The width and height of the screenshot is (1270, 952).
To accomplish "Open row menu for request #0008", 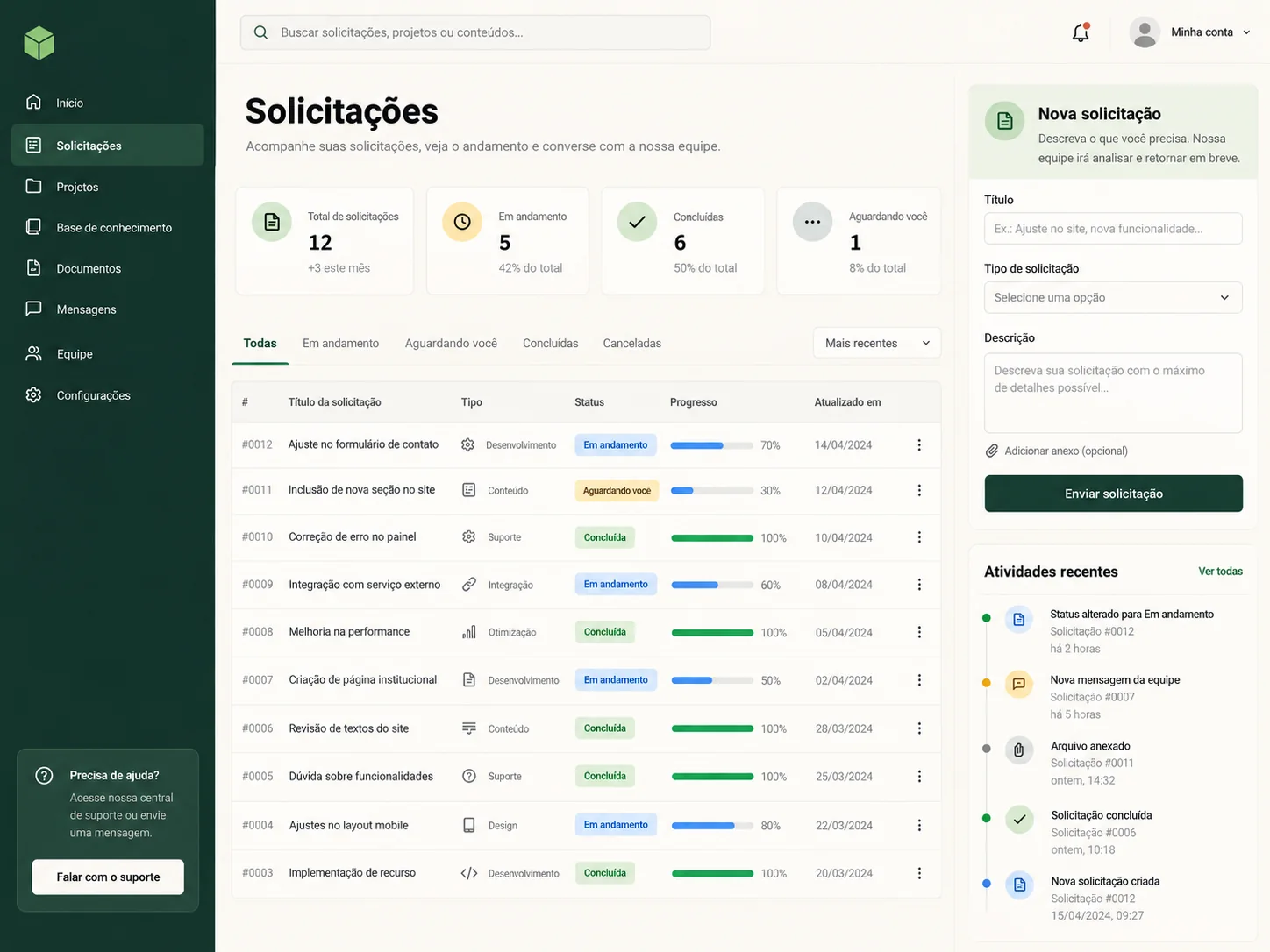I will click(919, 632).
